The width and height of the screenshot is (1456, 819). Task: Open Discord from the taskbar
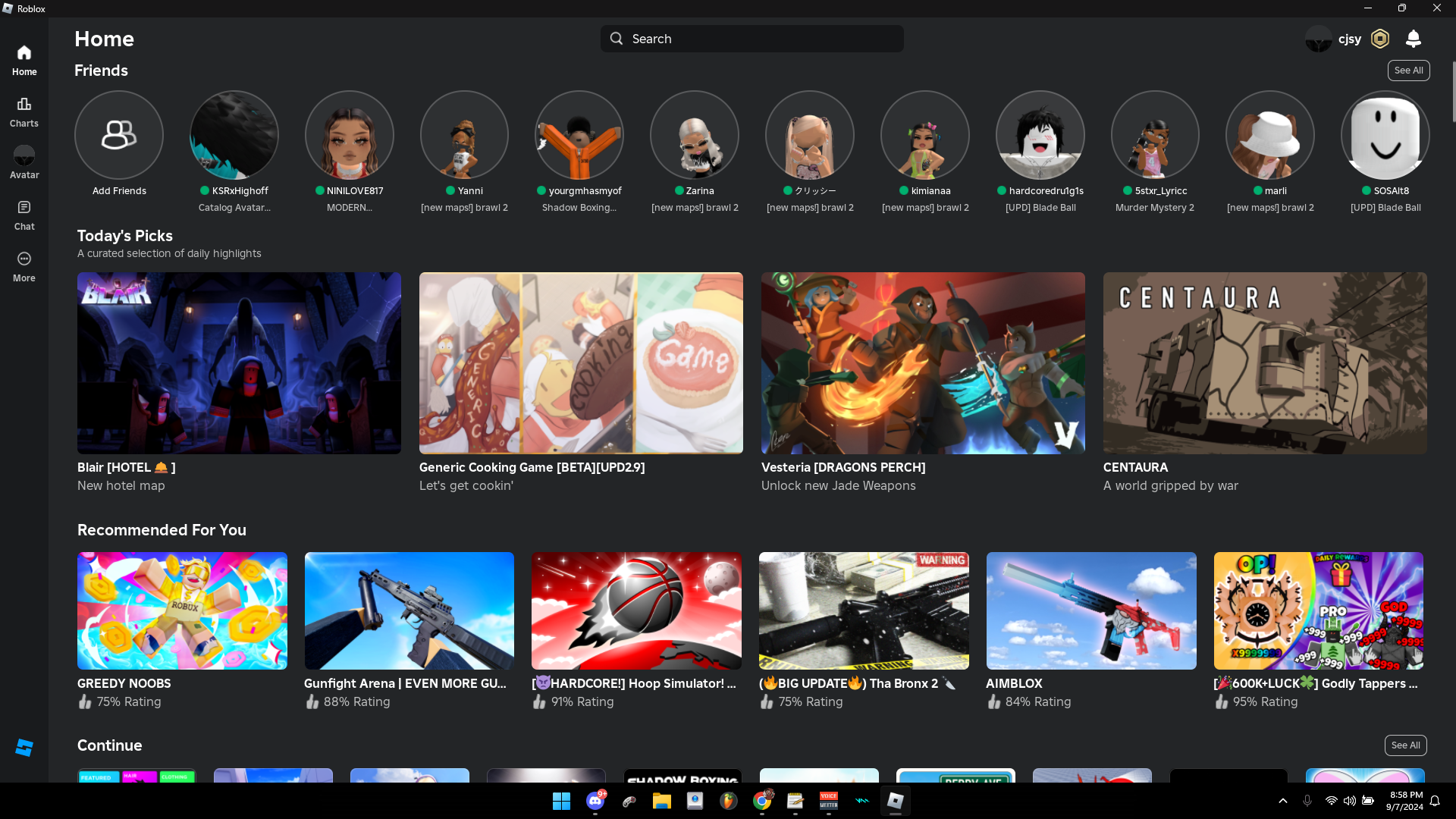click(595, 801)
